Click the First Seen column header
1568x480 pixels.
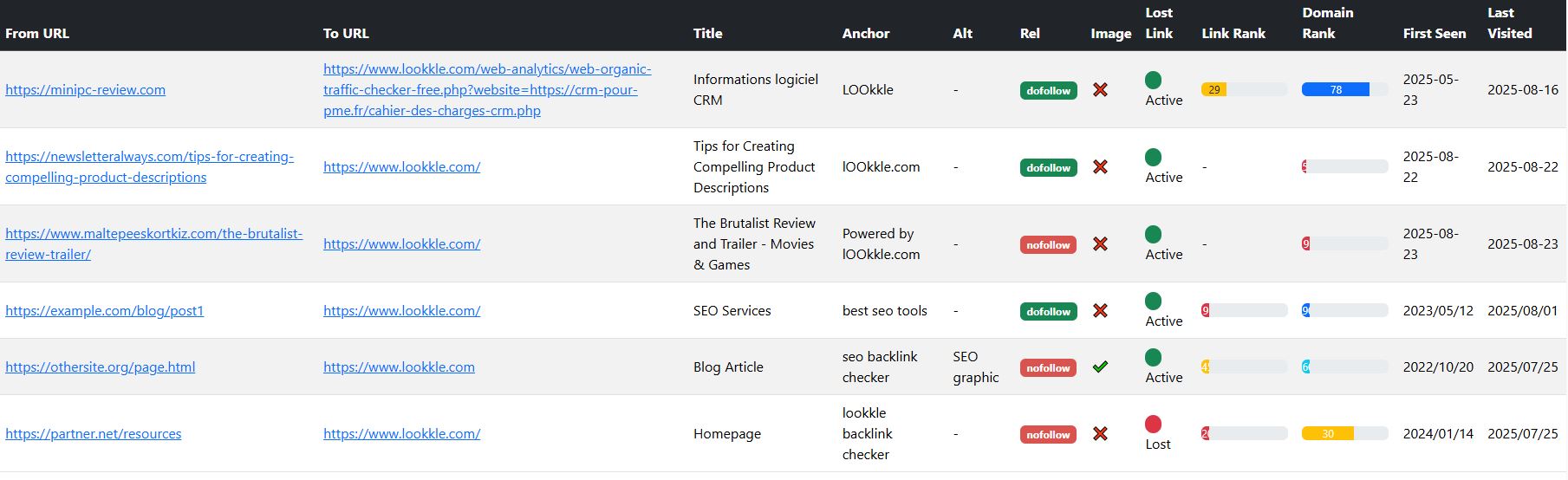coord(1435,33)
